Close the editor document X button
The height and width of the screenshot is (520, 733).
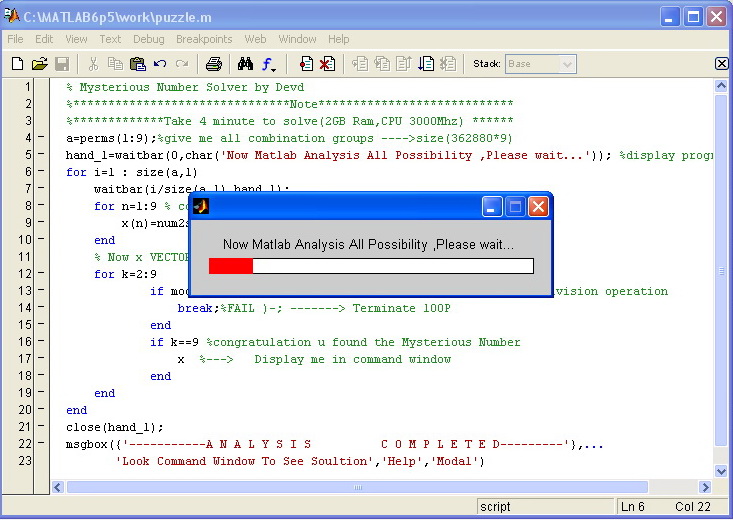tap(722, 64)
